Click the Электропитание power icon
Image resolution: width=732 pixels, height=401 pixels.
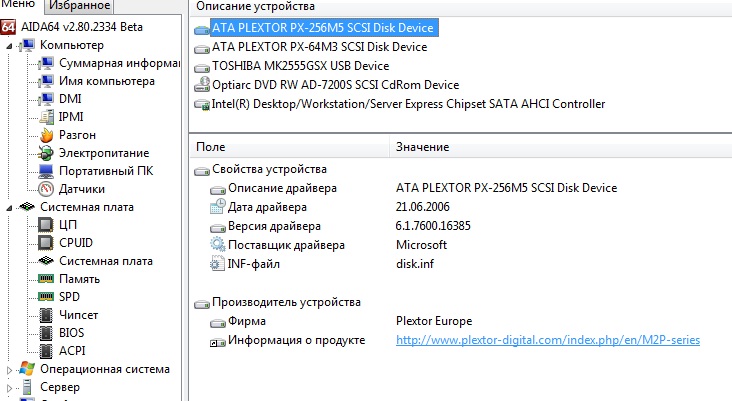point(45,153)
